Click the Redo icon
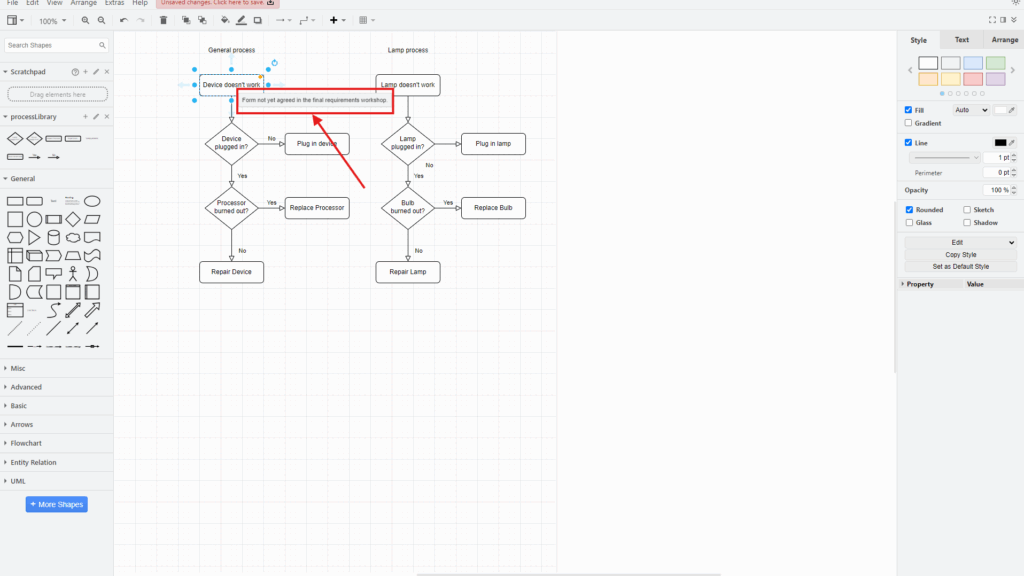The image size is (1024, 576). [x=141, y=19]
